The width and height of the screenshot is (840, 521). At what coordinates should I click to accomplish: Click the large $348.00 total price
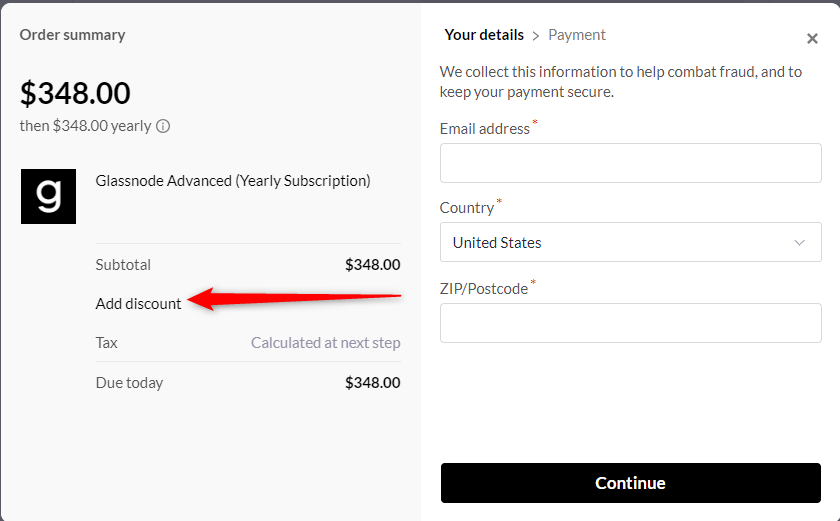pos(75,93)
